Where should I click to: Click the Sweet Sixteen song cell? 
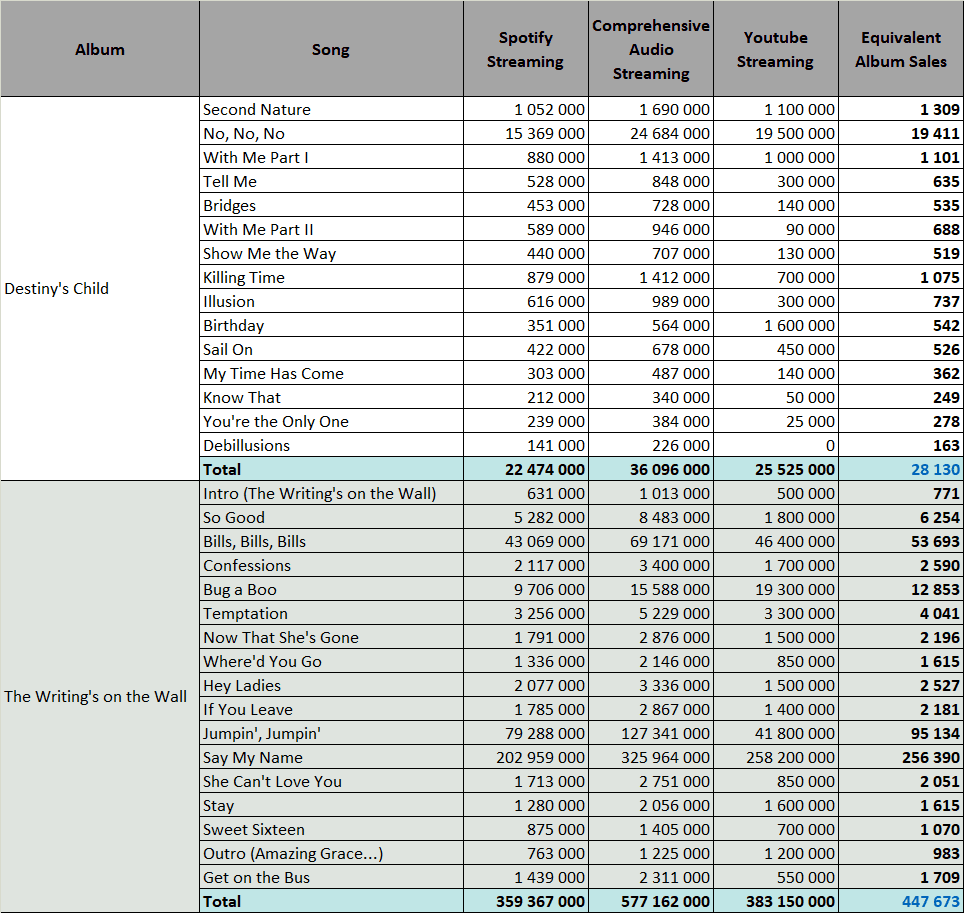tap(331, 828)
